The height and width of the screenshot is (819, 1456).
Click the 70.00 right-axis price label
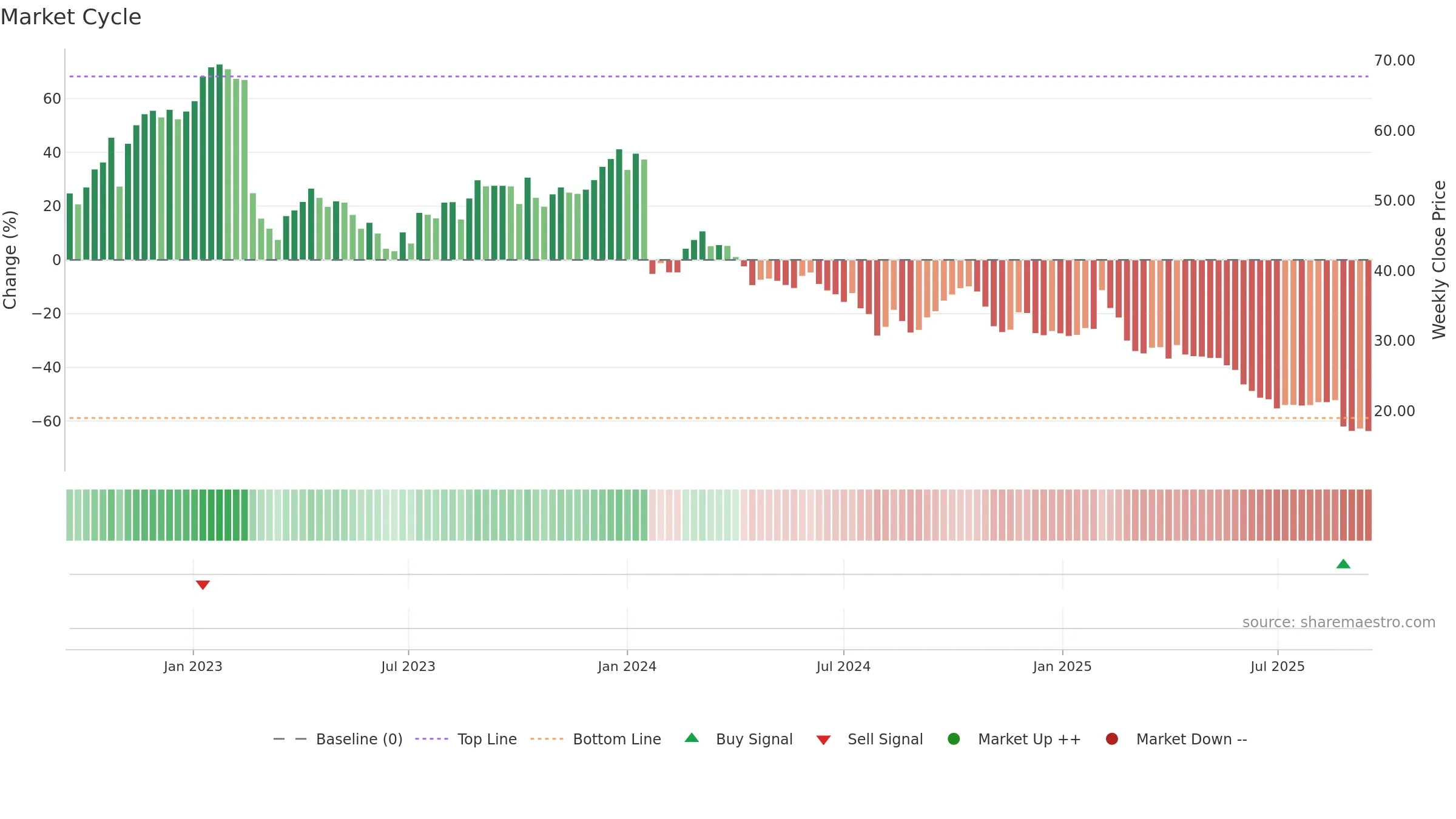click(x=1394, y=61)
